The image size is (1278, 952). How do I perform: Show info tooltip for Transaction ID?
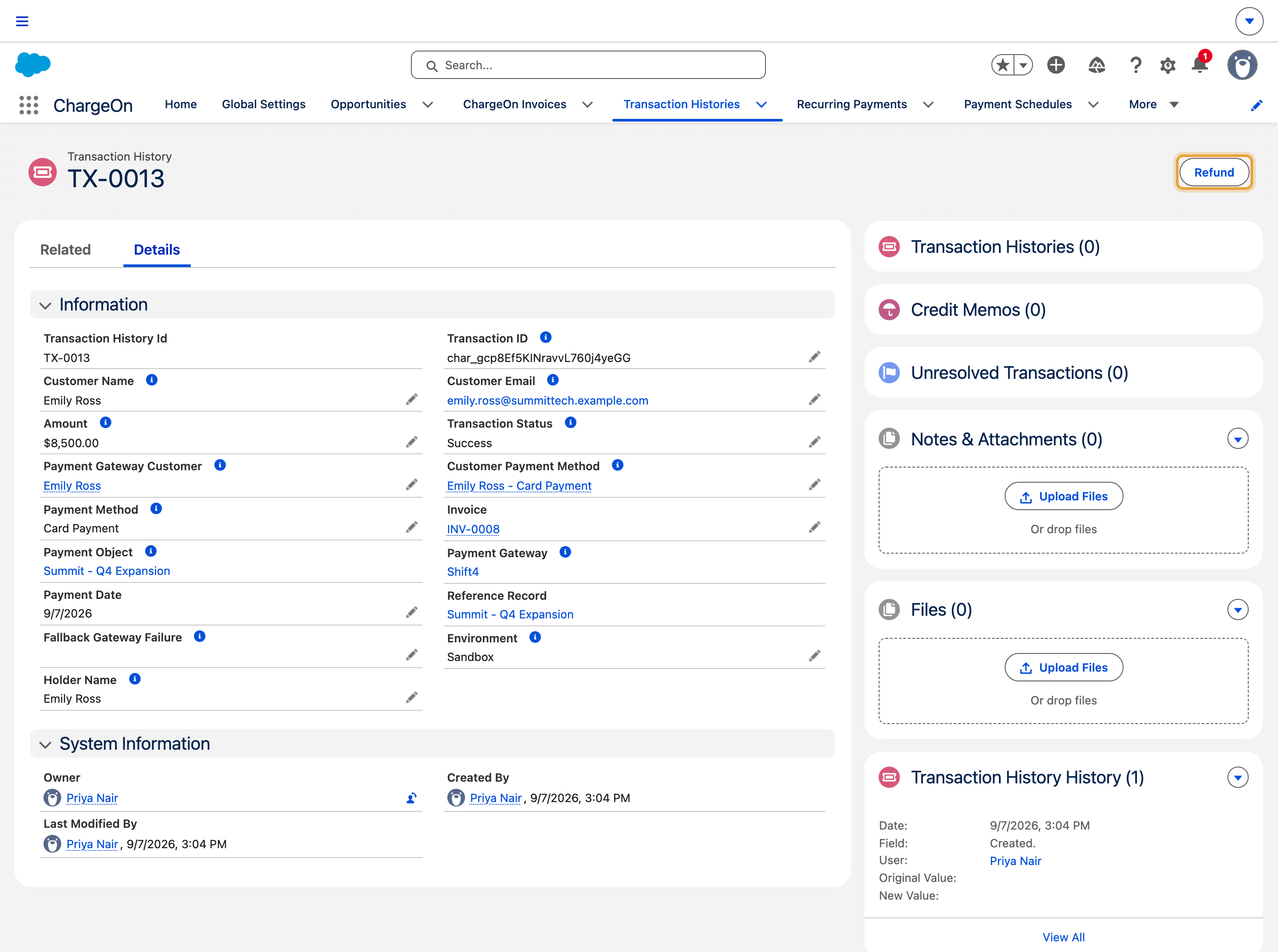click(545, 337)
